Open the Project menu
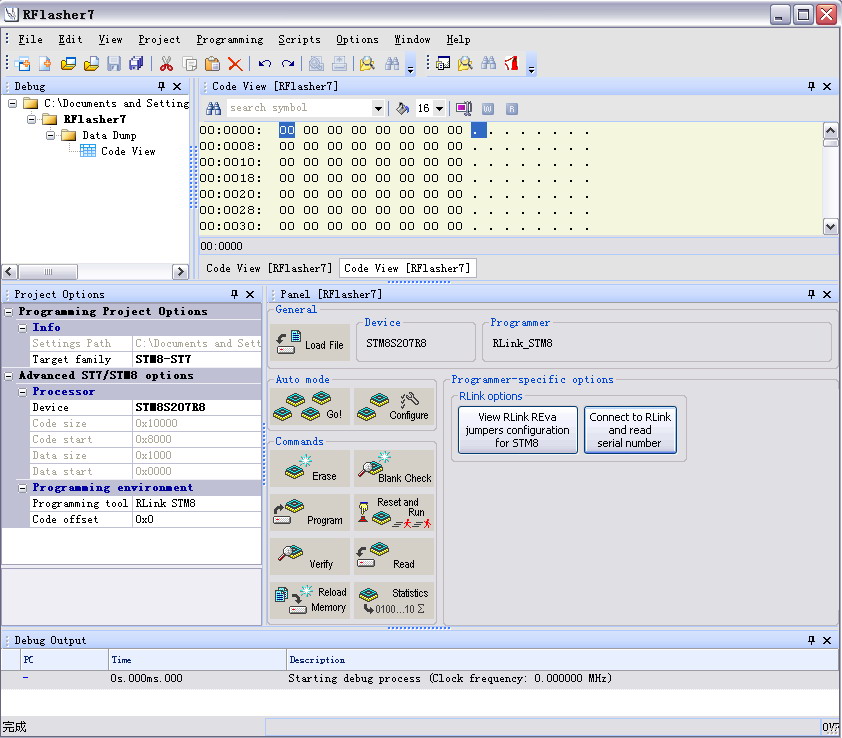Viewport: 842px width, 738px height. click(x=159, y=39)
